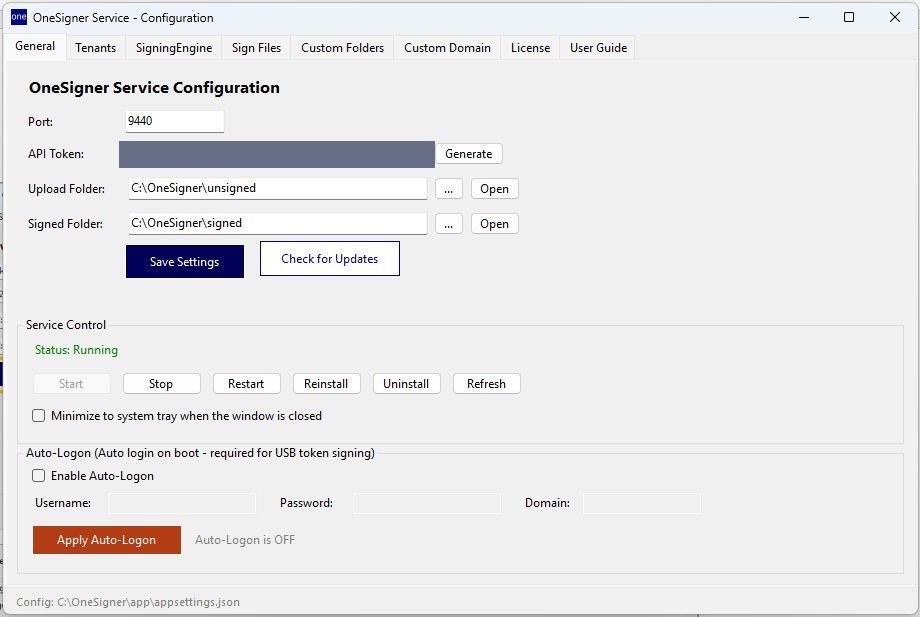The width and height of the screenshot is (920, 617).
Task: Click the Domain field
Action: pyautogui.click(x=641, y=503)
